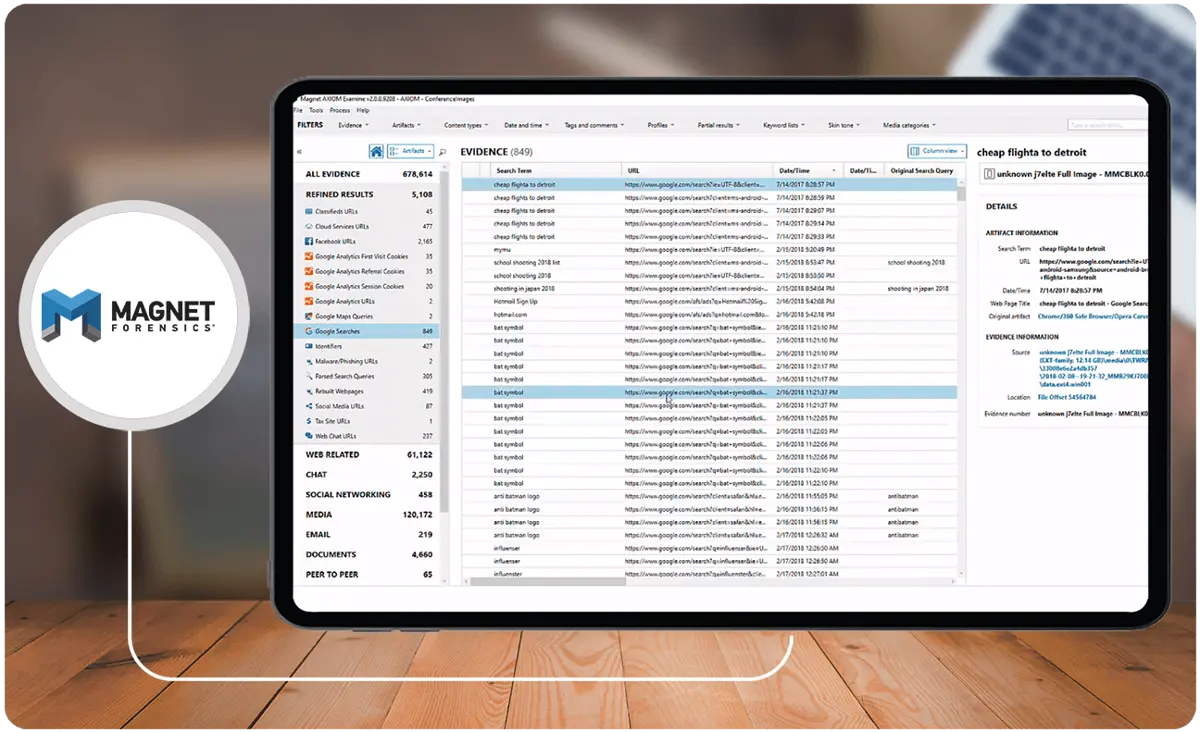Click the Google Analytics First Visit Cookies icon

pyautogui.click(x=309, y=257)
